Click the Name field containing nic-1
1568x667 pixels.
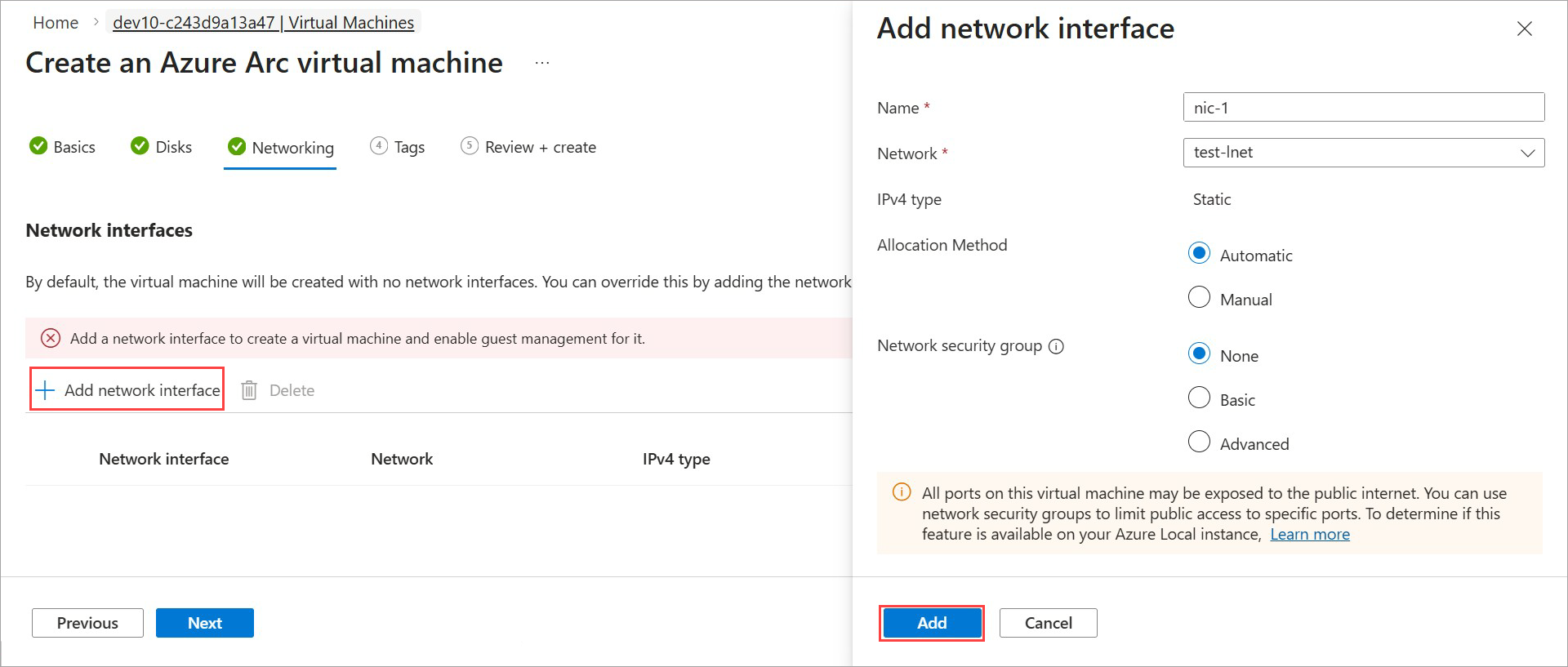pyautogui.click(x=1363, y=108)
